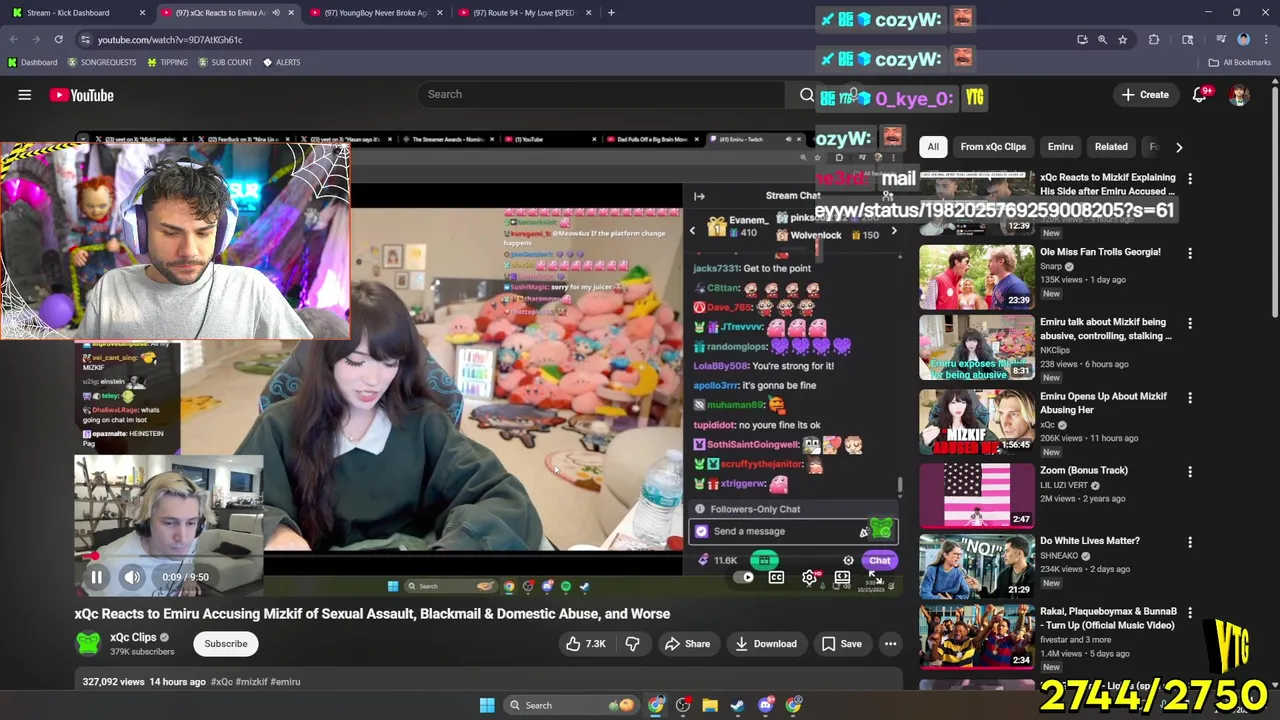The width and height of the screenshot is (1280, 720).
Task: Switch to the Stream - Kick Dashboard tab
Action: point(78,13)
